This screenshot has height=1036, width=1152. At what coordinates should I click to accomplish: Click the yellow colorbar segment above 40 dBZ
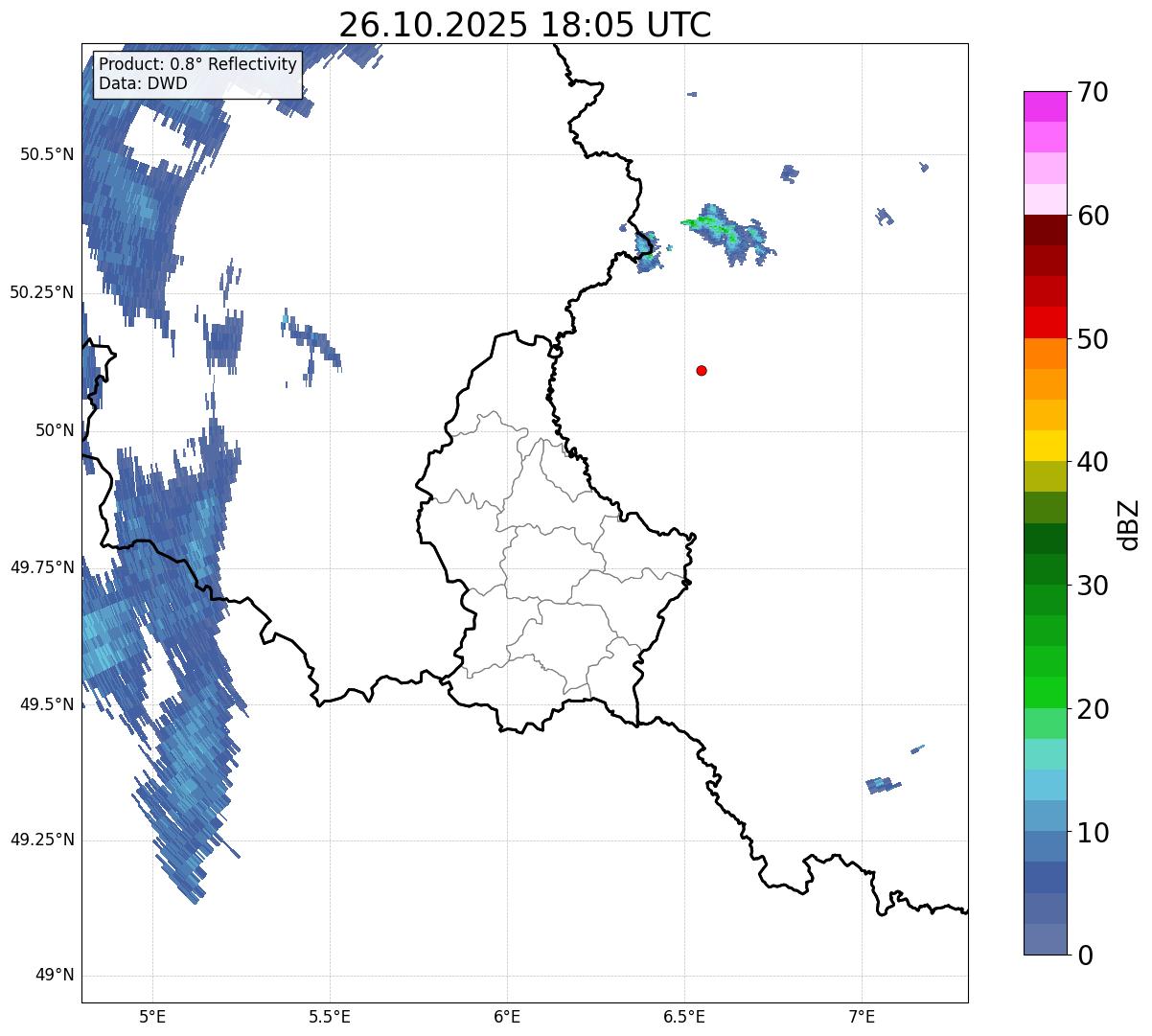(x=1046, y=446)
